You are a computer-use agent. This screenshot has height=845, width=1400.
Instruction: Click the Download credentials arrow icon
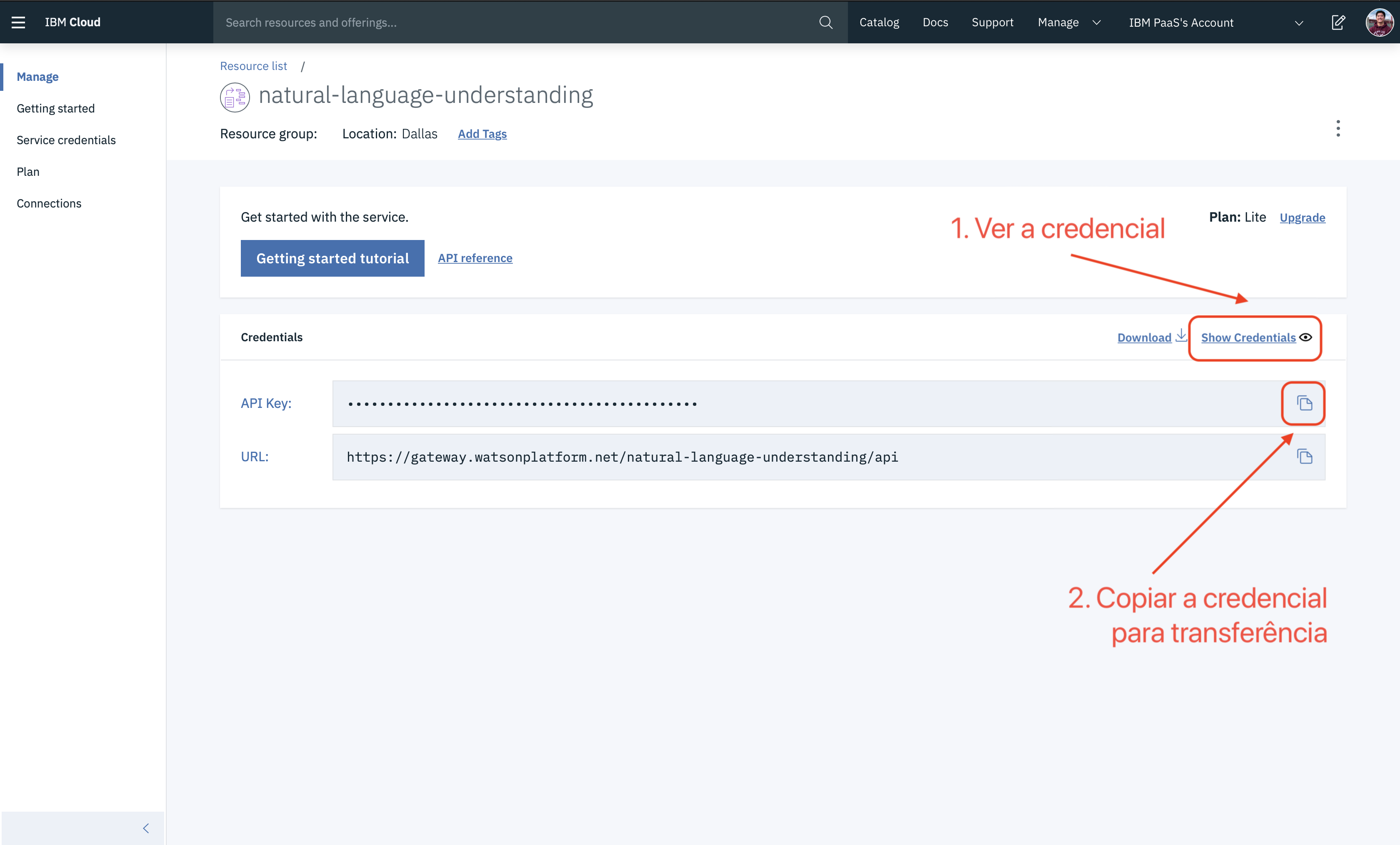[x=1181, y=335]
